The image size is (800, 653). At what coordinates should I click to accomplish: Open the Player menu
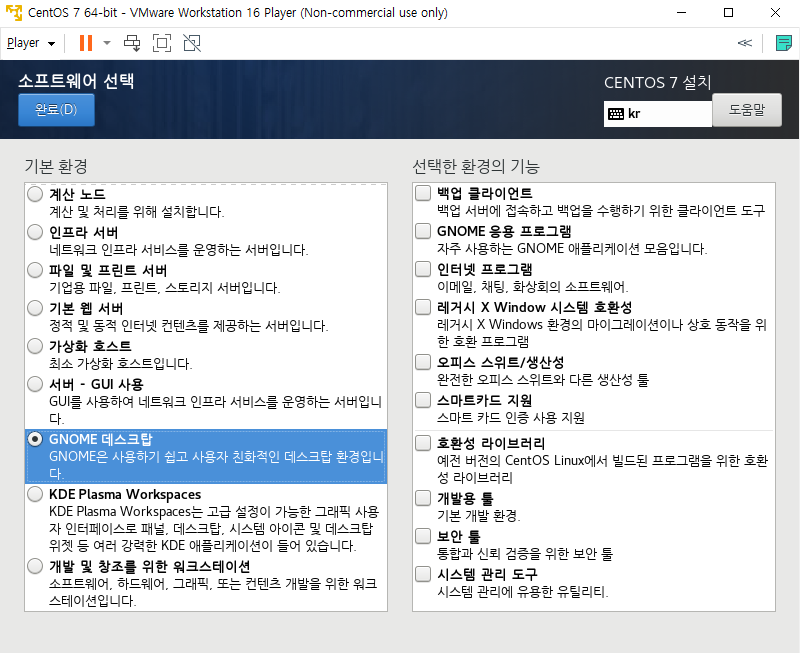(30, 43)
